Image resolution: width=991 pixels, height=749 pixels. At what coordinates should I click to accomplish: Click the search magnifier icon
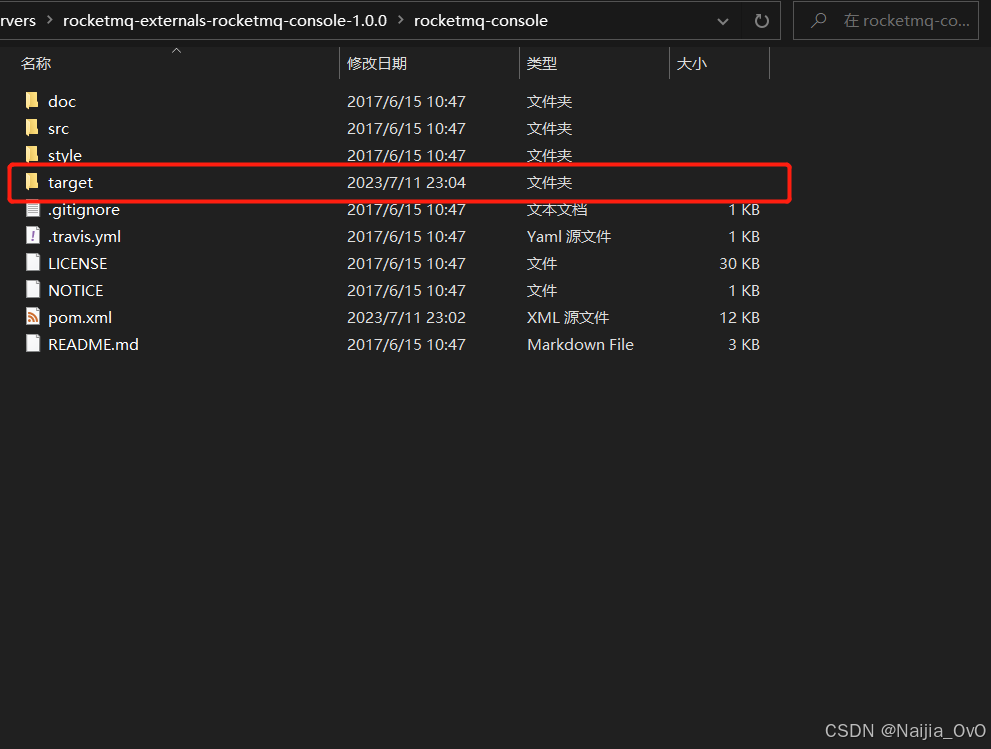click(x=818, y=21)
